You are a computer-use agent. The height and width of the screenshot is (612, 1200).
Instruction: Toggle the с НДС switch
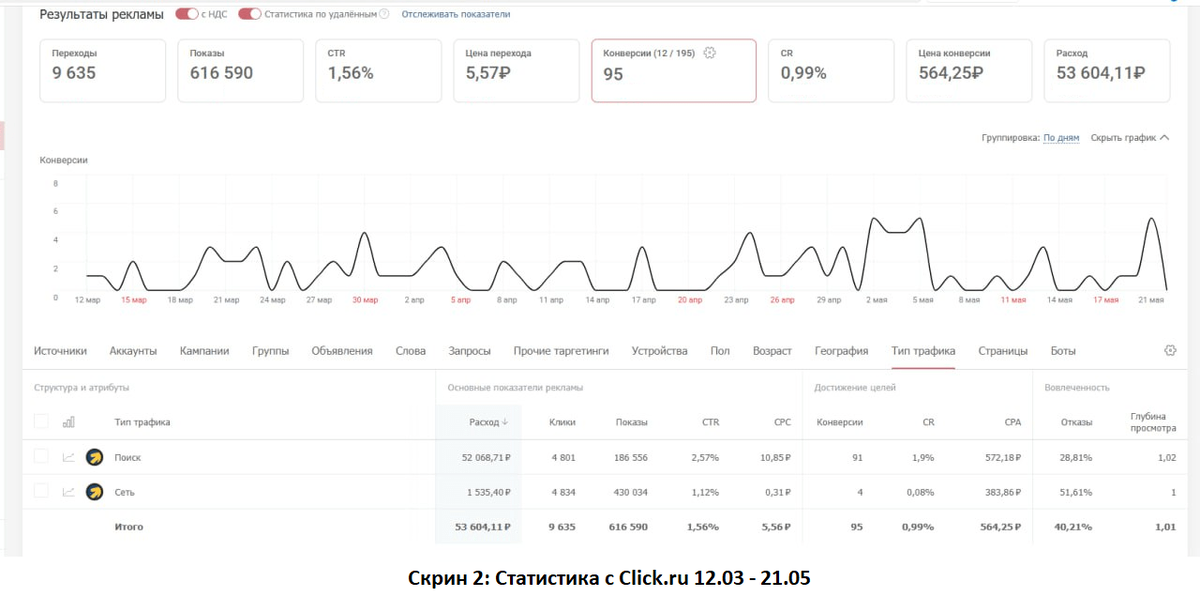click(186, 14)
